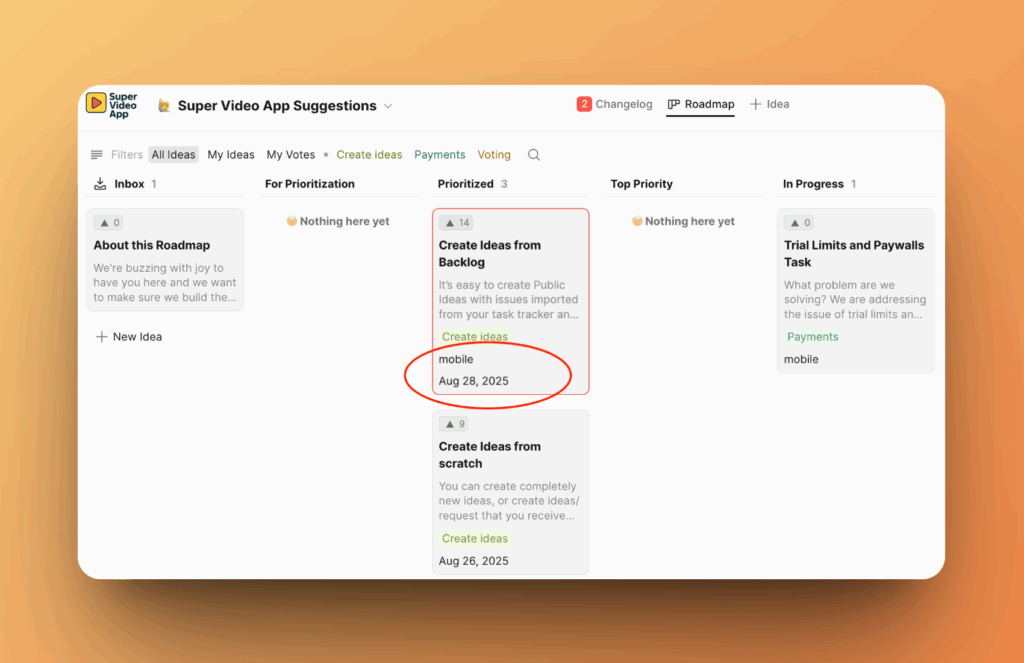
Task: Upvote the About this Roadmap card
Action: tap(108, 223)
